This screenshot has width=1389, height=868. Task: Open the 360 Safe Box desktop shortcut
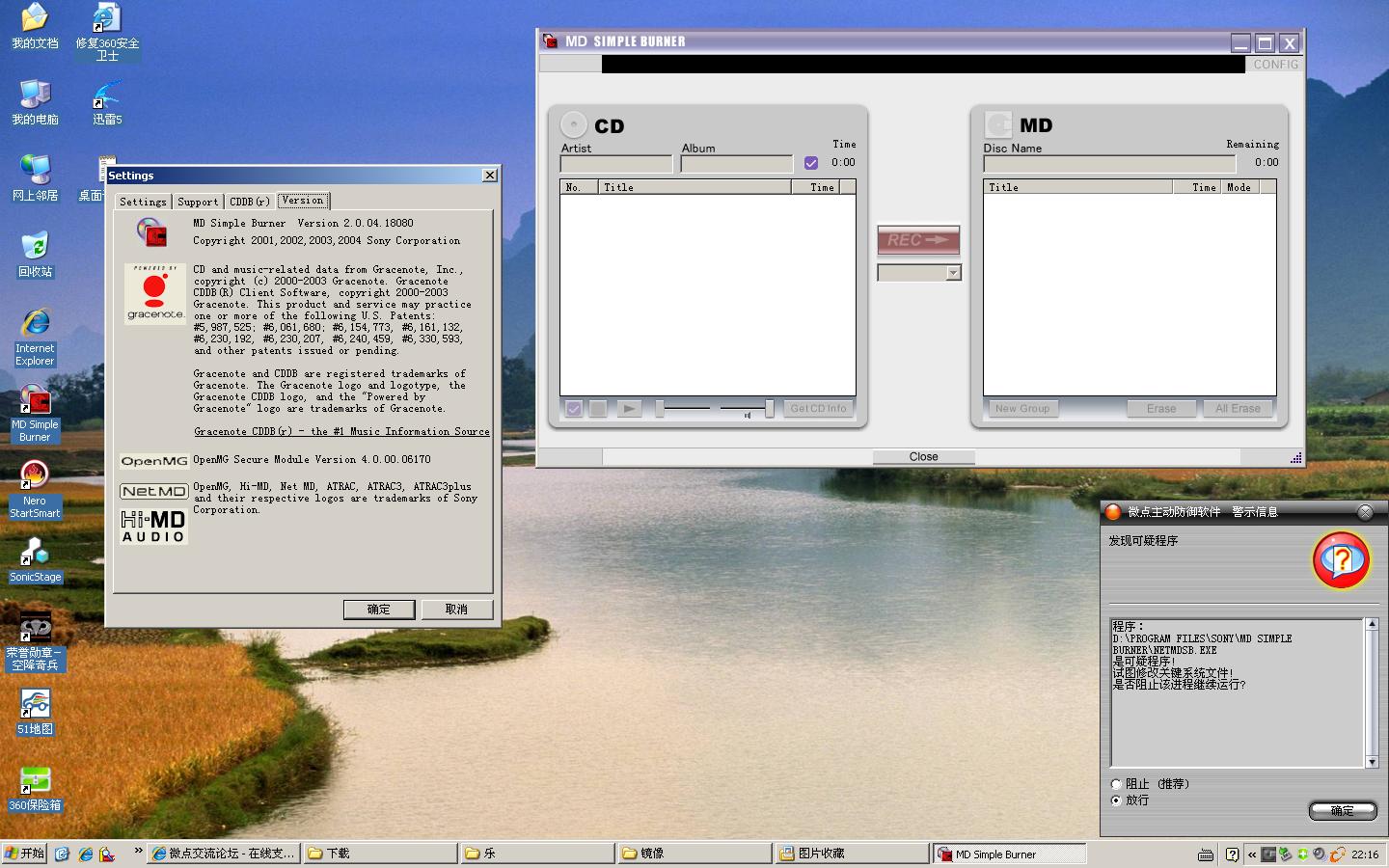click(x=35, y=789)
